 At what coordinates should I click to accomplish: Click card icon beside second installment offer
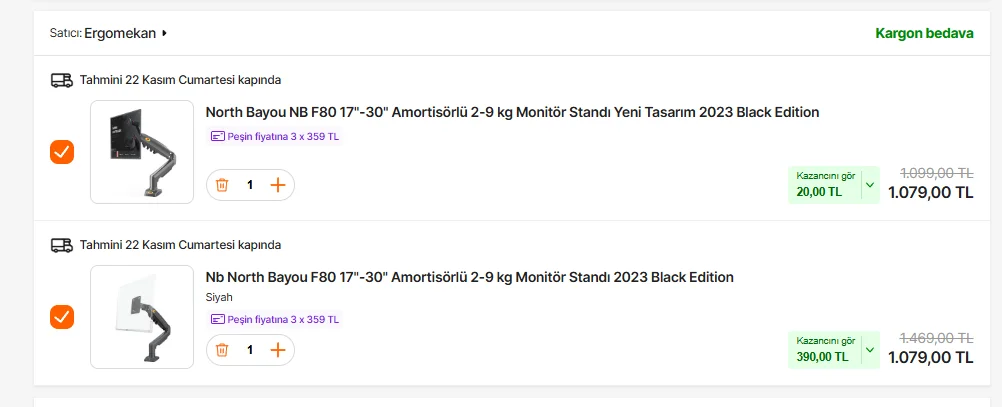(217, 320)
